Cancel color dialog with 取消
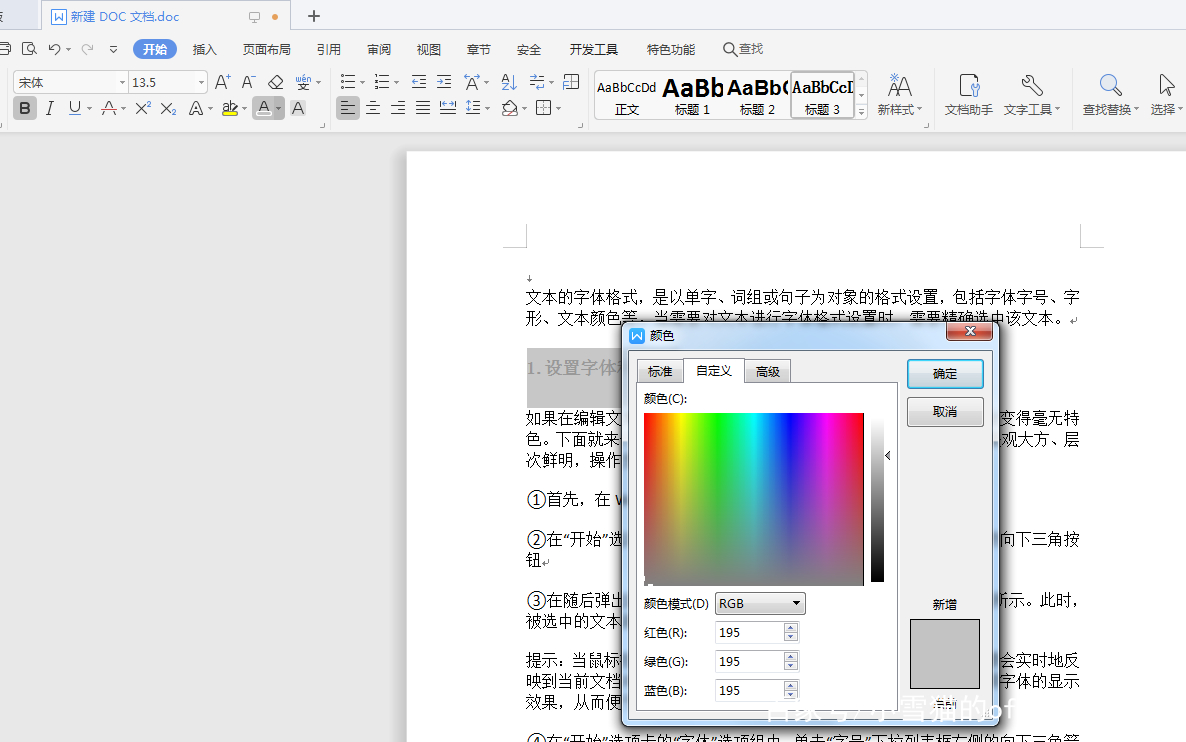 click(945, 411)
